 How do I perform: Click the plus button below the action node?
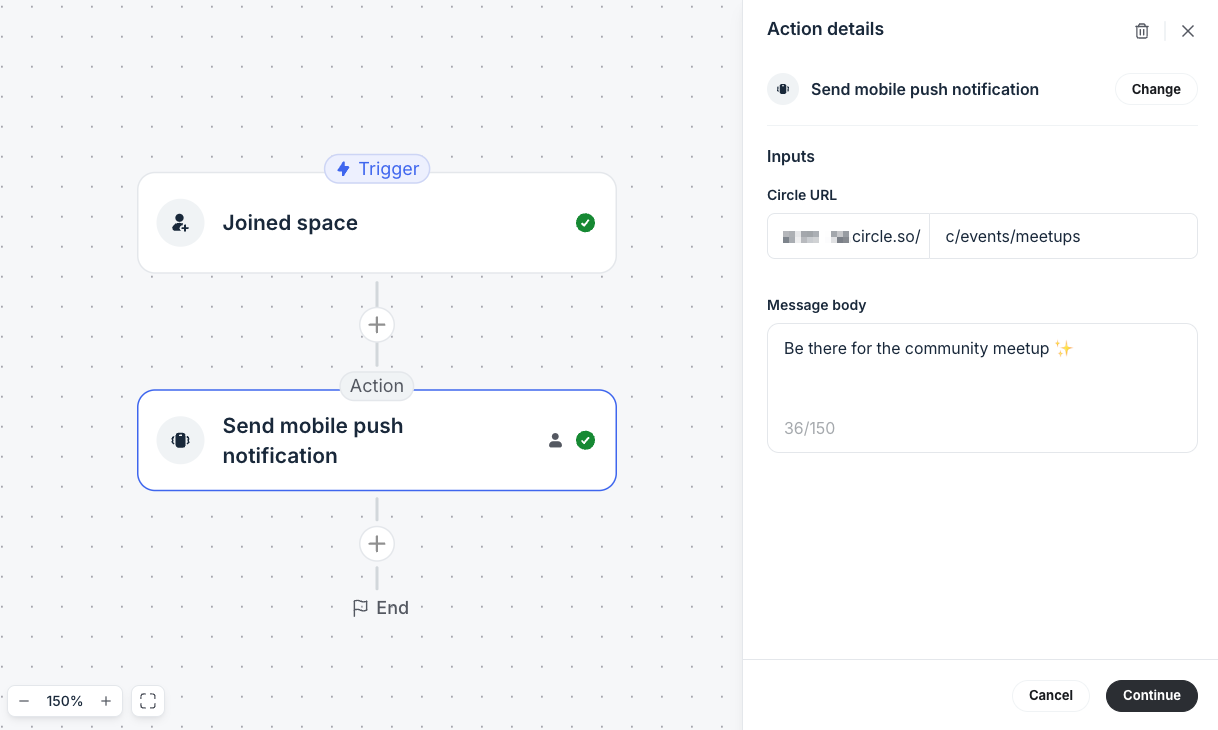[x=377, y=543]
